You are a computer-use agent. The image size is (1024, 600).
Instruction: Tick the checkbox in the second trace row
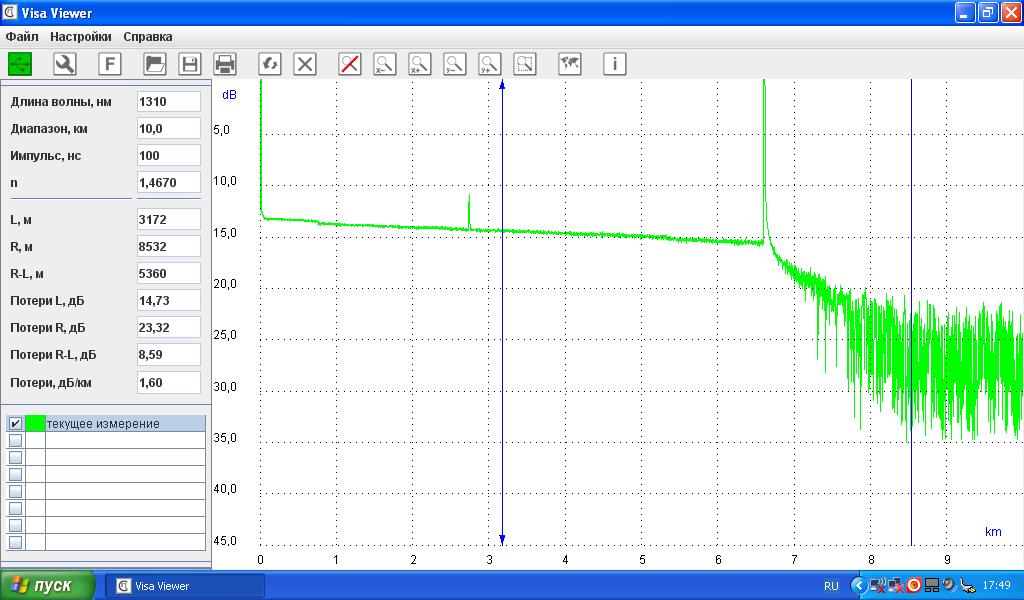pyautogui.click(x=15, y=441)
